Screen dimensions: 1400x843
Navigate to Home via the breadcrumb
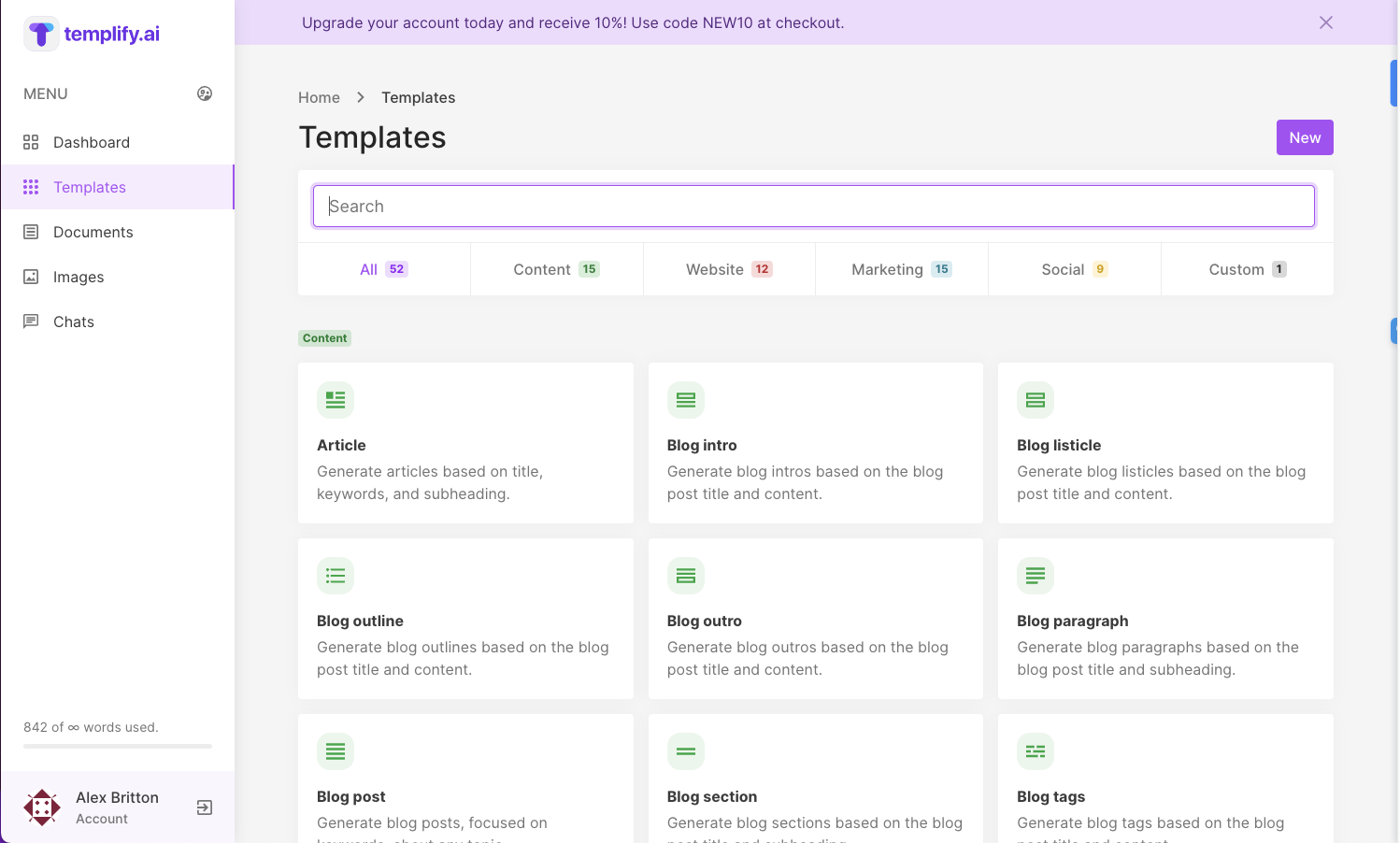[x=319, y=97]
